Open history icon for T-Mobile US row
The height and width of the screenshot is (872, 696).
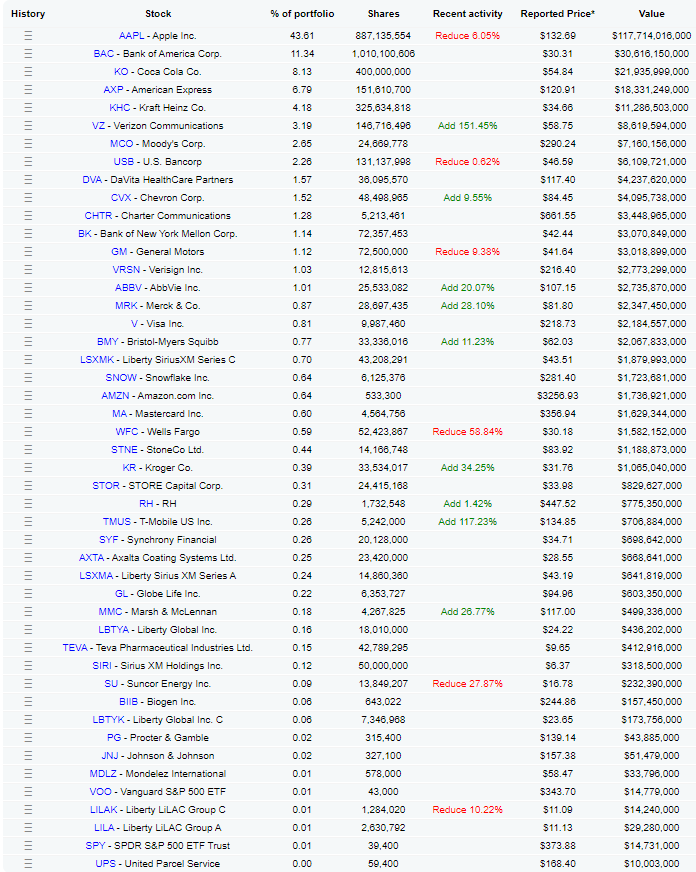click(28, 522)
